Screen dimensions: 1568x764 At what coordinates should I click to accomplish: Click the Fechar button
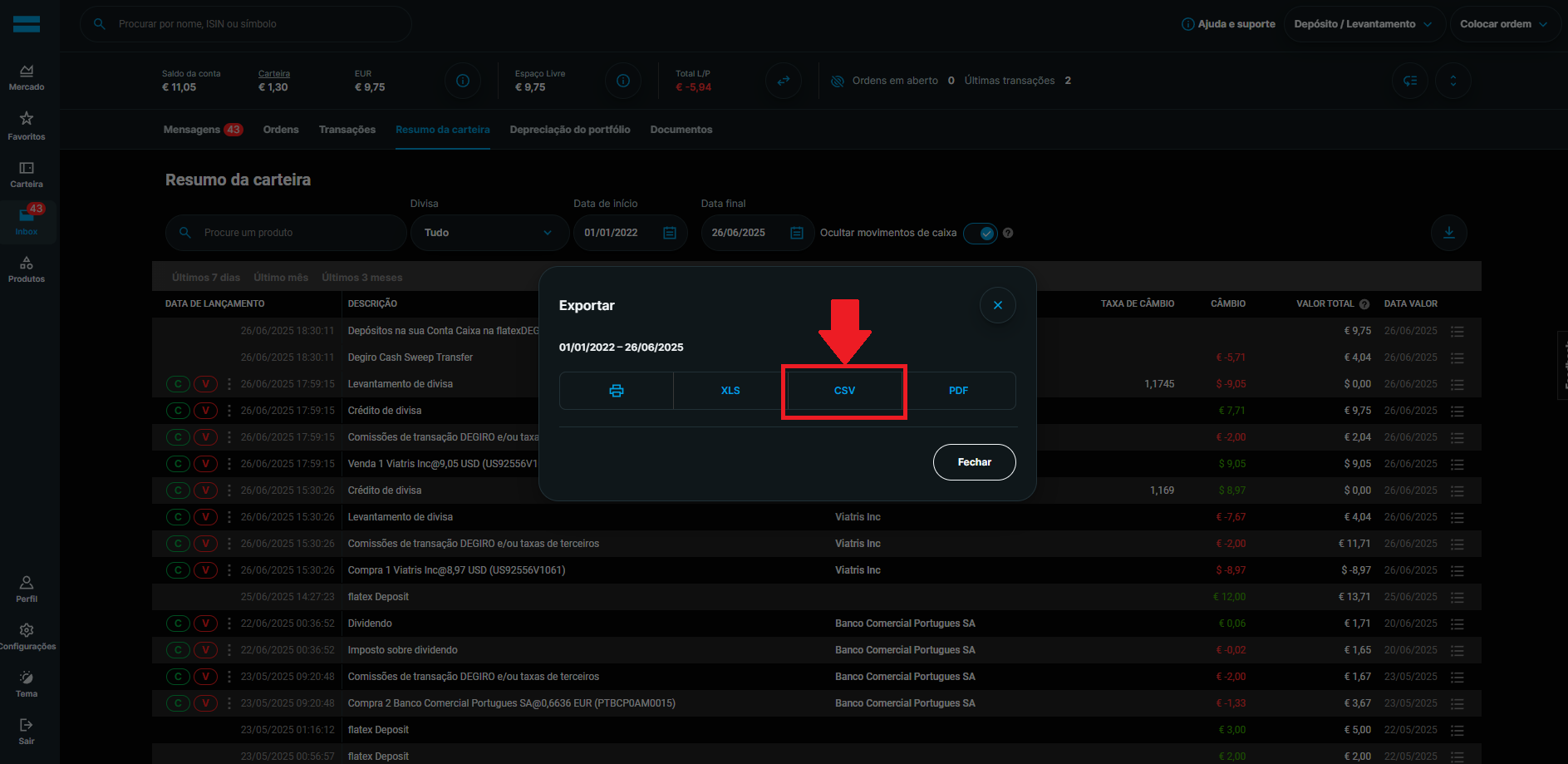click(975, 462)
